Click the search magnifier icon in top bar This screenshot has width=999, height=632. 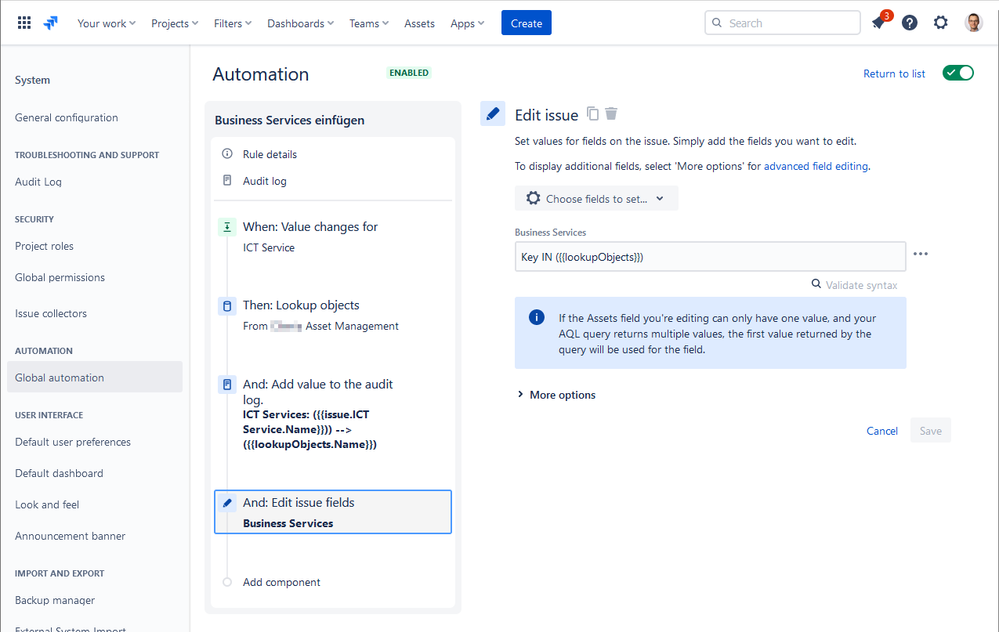coord(717,23)
